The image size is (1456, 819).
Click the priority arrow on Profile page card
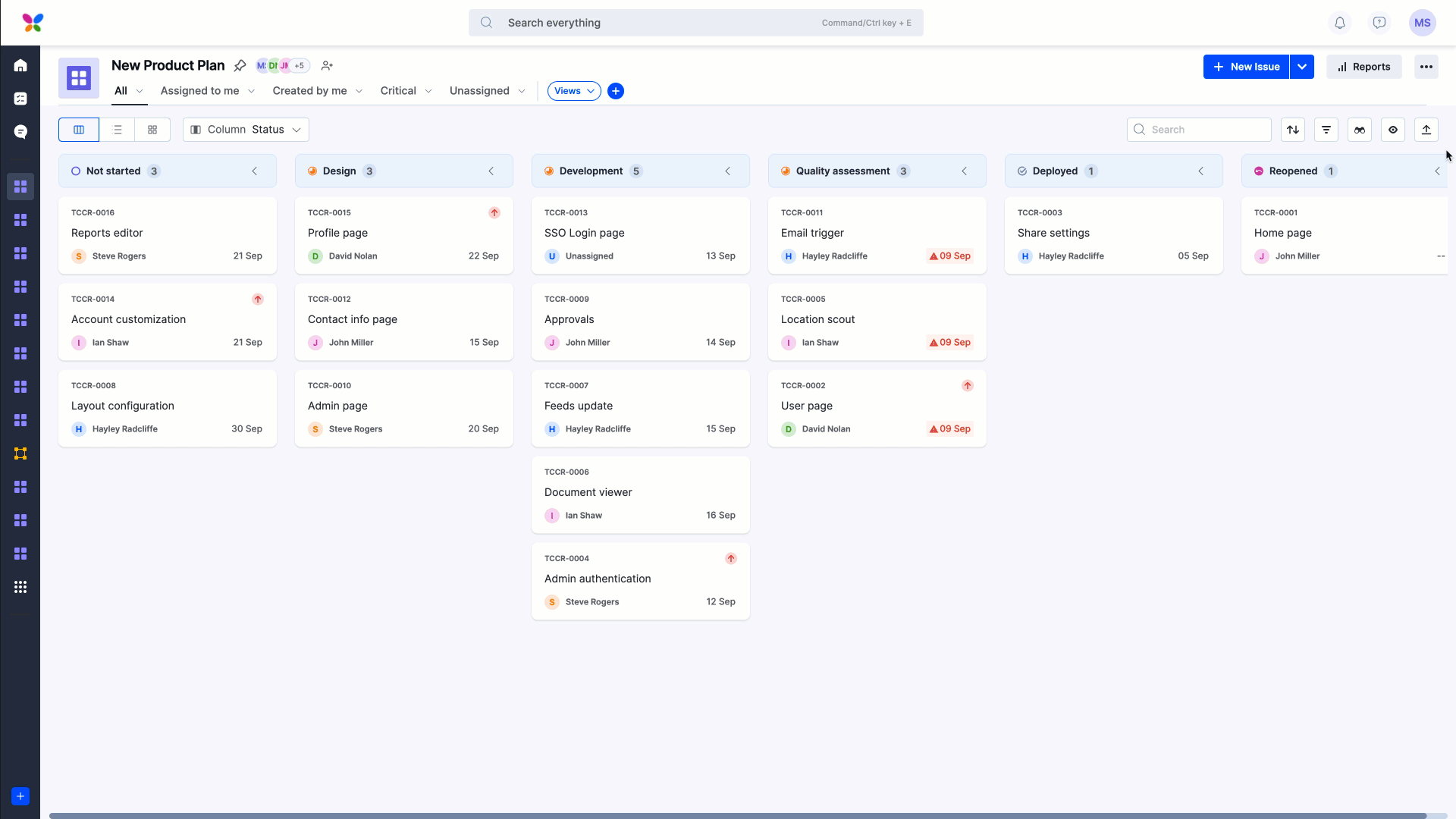(x=494, y=213)
